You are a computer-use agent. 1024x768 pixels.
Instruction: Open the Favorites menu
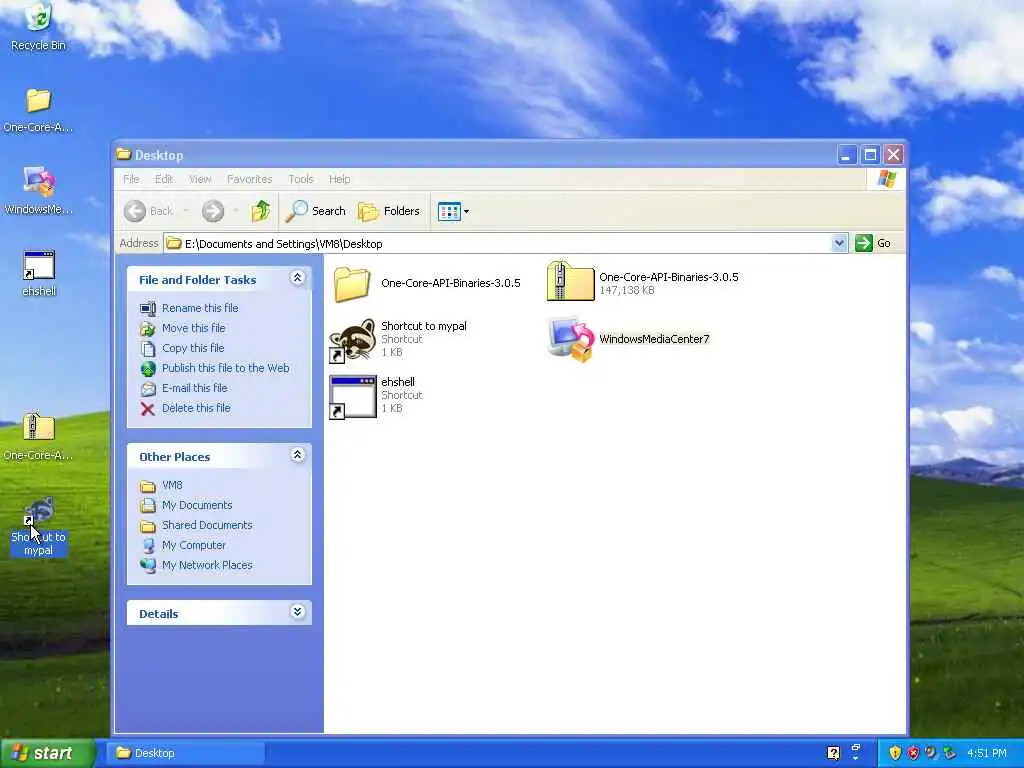249,179
